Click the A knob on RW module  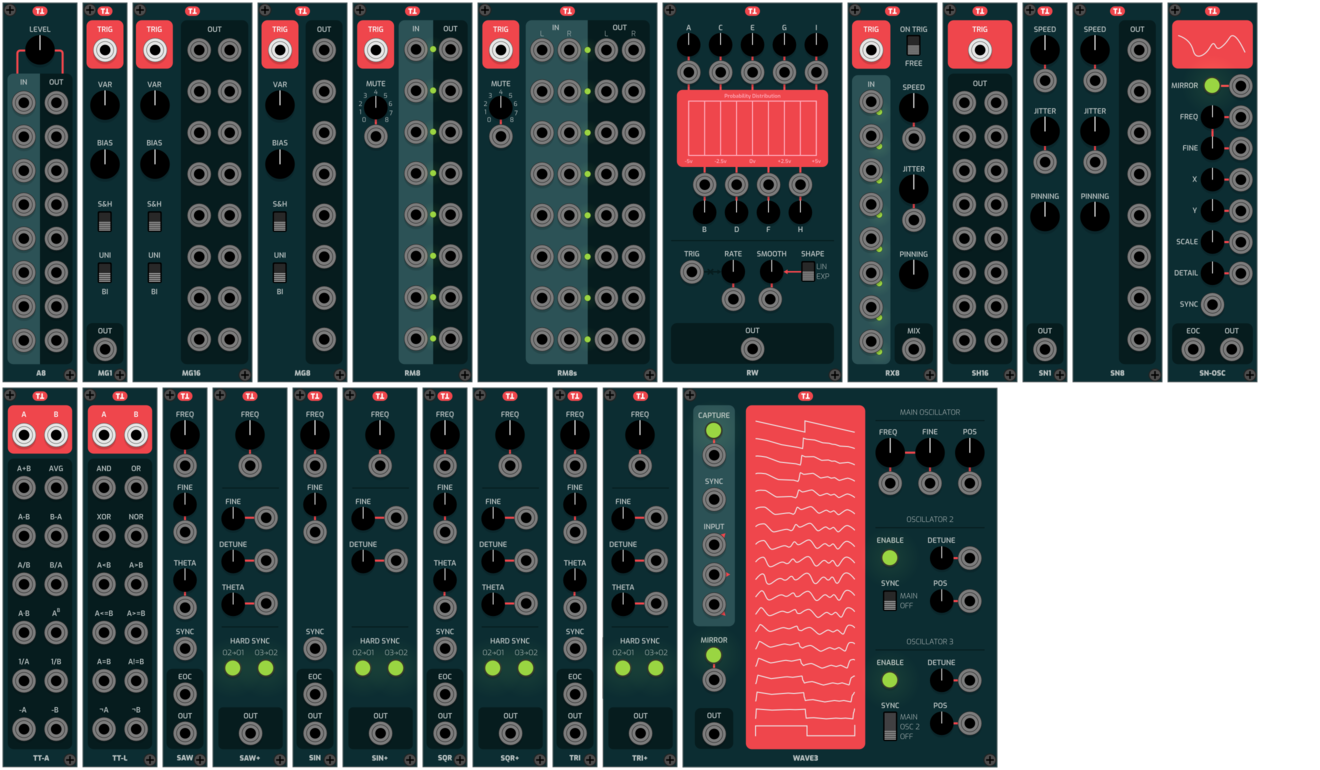[x=688, y=44]
